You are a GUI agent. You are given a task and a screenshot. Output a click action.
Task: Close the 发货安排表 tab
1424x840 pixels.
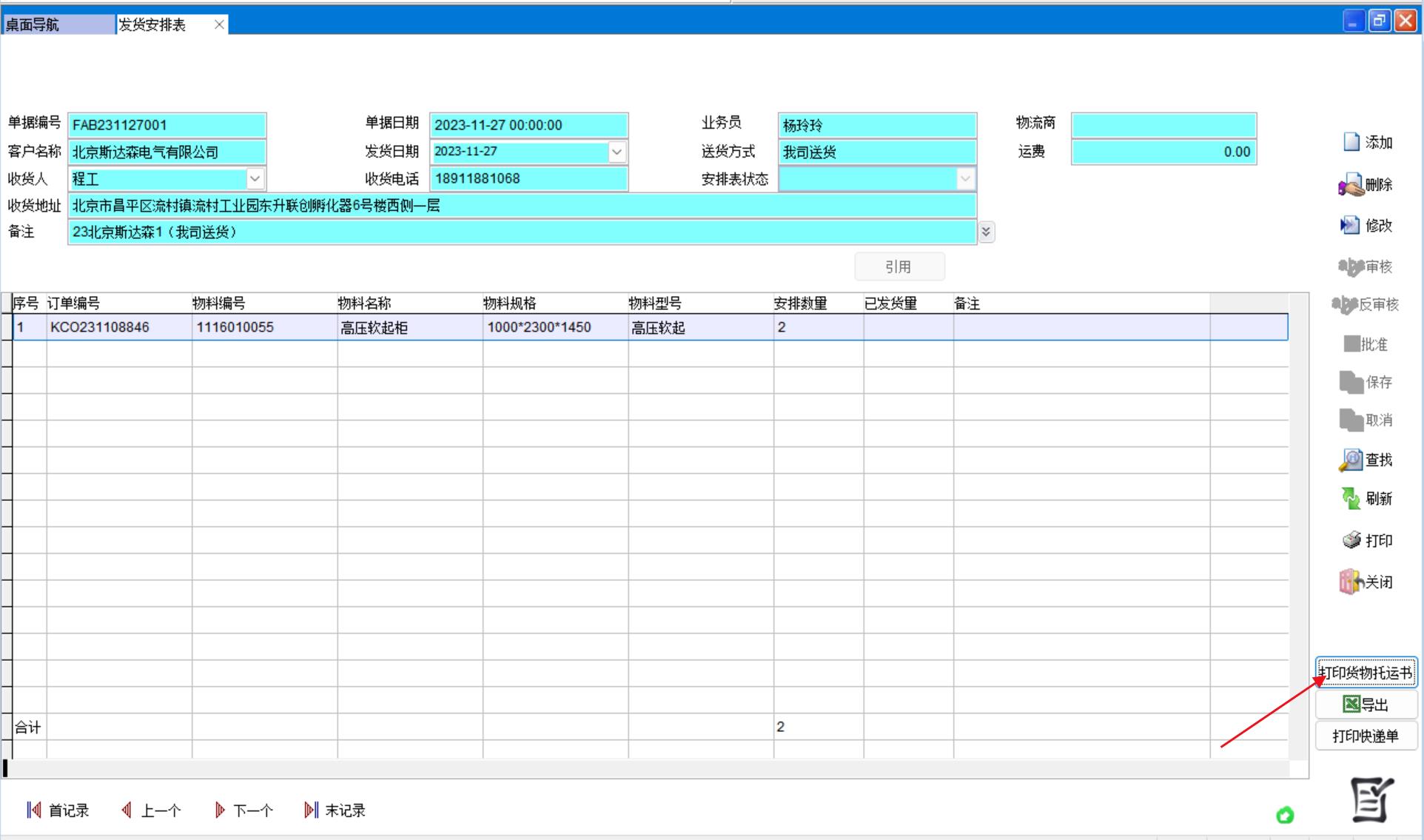(219, 24)
